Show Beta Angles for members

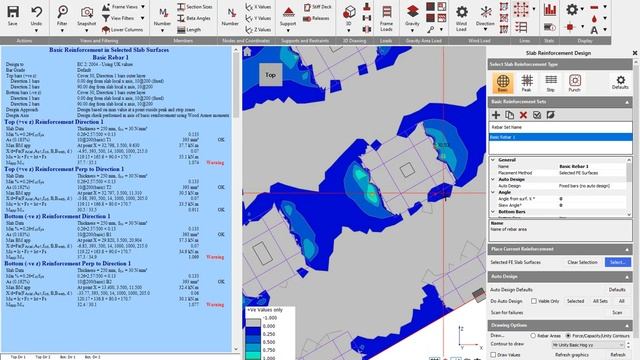(x=194, y=18)
